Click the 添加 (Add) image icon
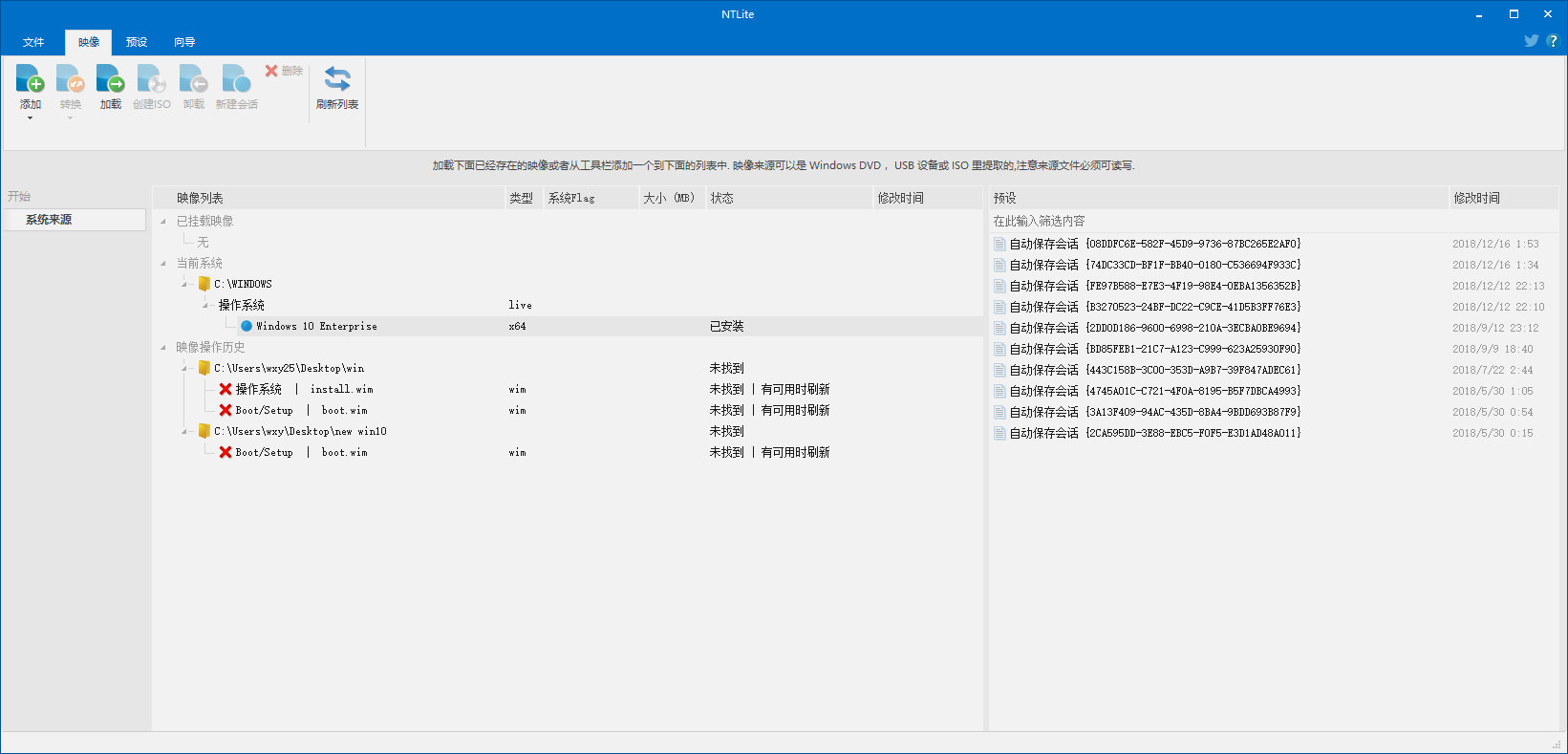The image size is (1568, 754). click(x=31, y=80)
